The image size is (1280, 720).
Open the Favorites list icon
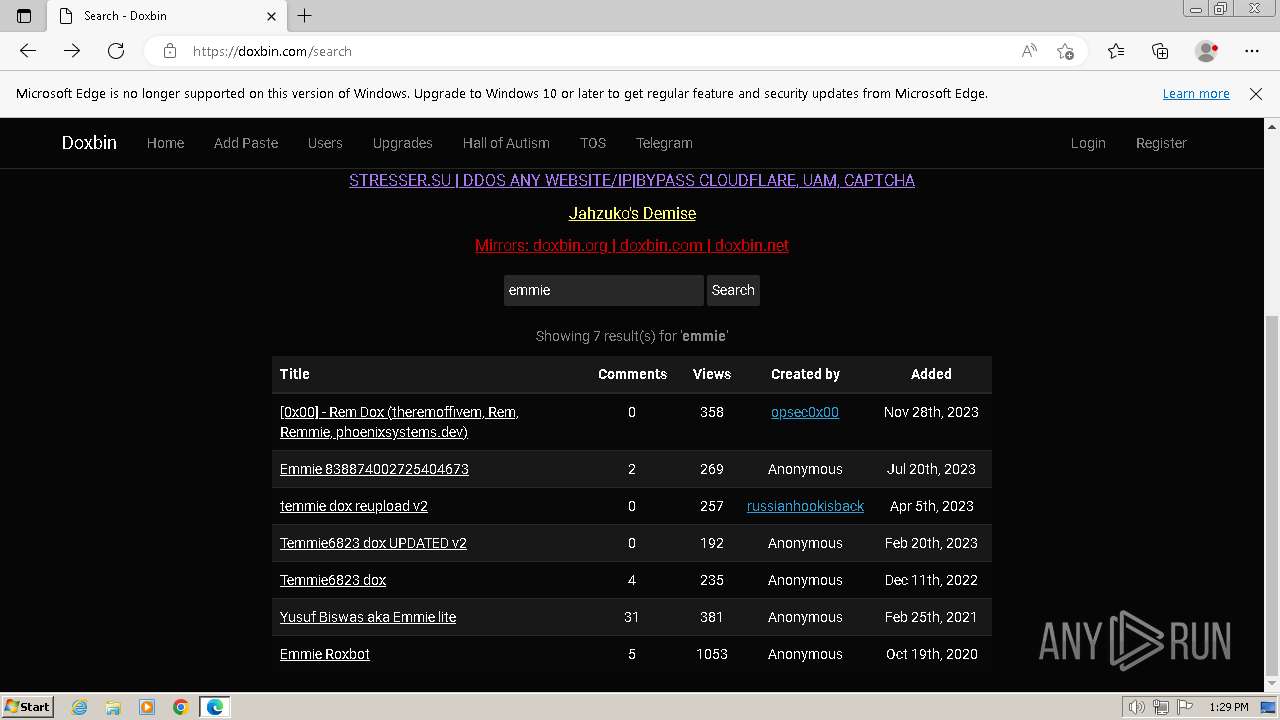point(1116,51)
